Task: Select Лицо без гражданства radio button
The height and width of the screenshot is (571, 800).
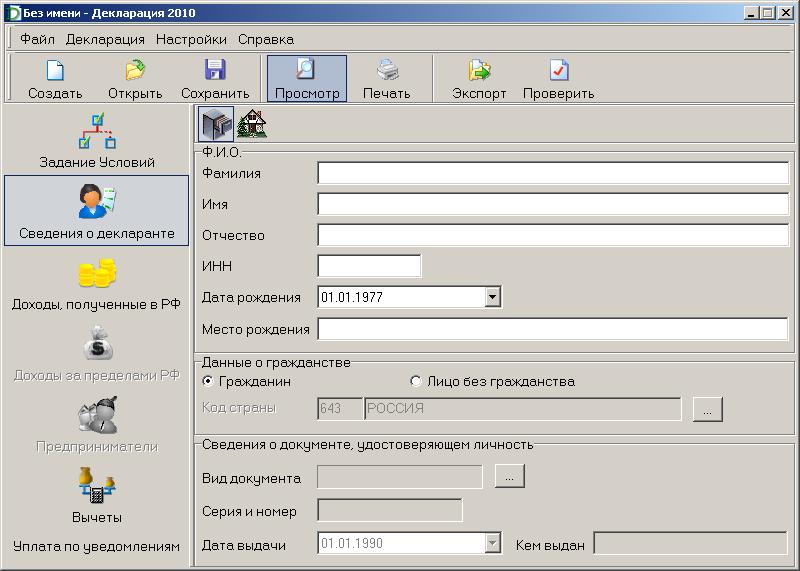Action: (416, 381)
